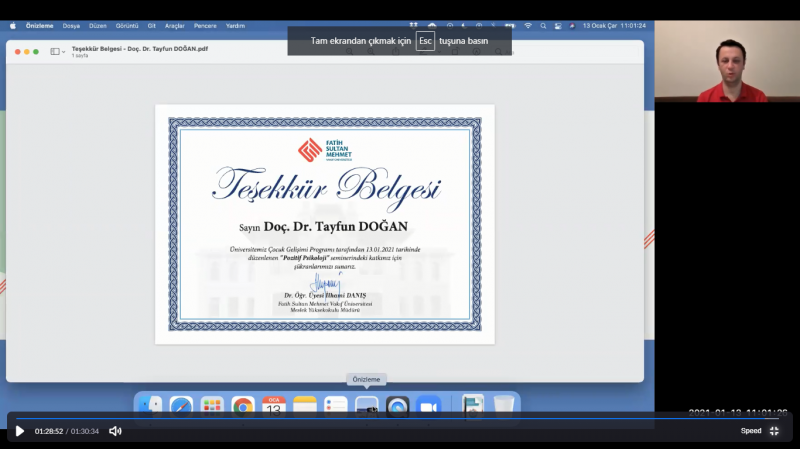Screen dimensions: 800x449
Task: Open Calendar app in the dock
Action: [x=273, y=406]
